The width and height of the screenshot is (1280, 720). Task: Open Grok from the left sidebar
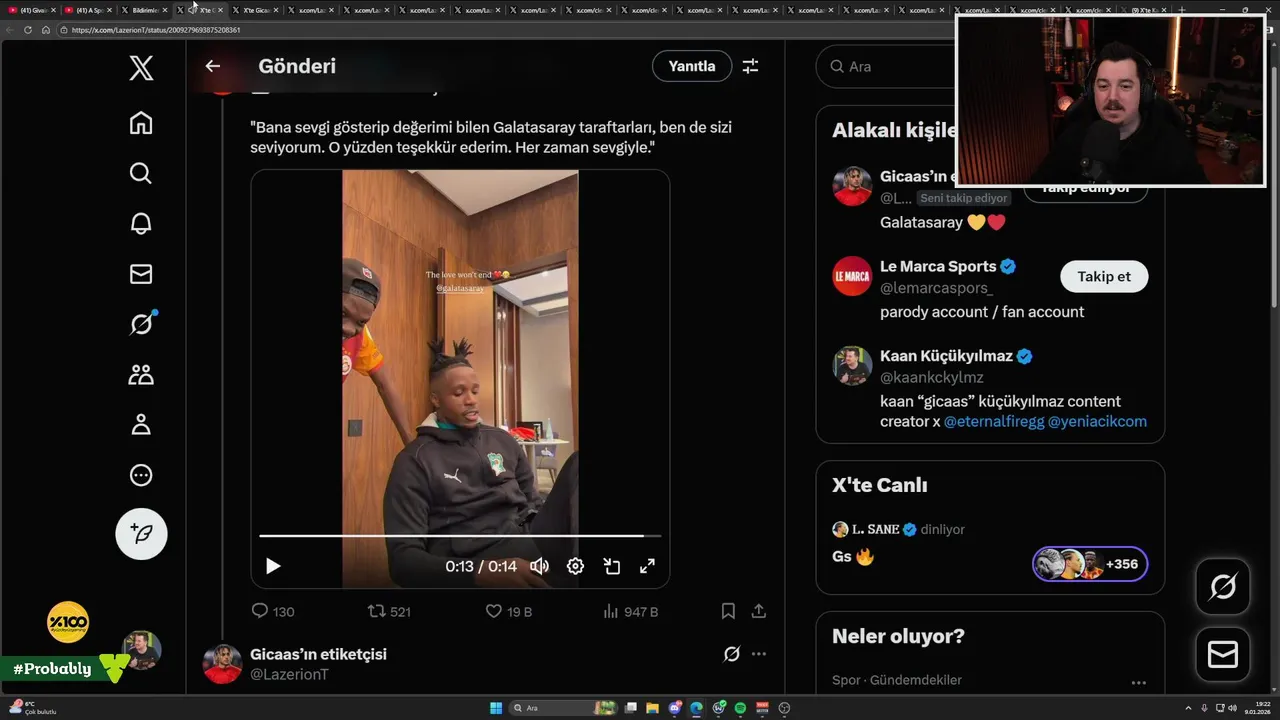pos(141,324)
